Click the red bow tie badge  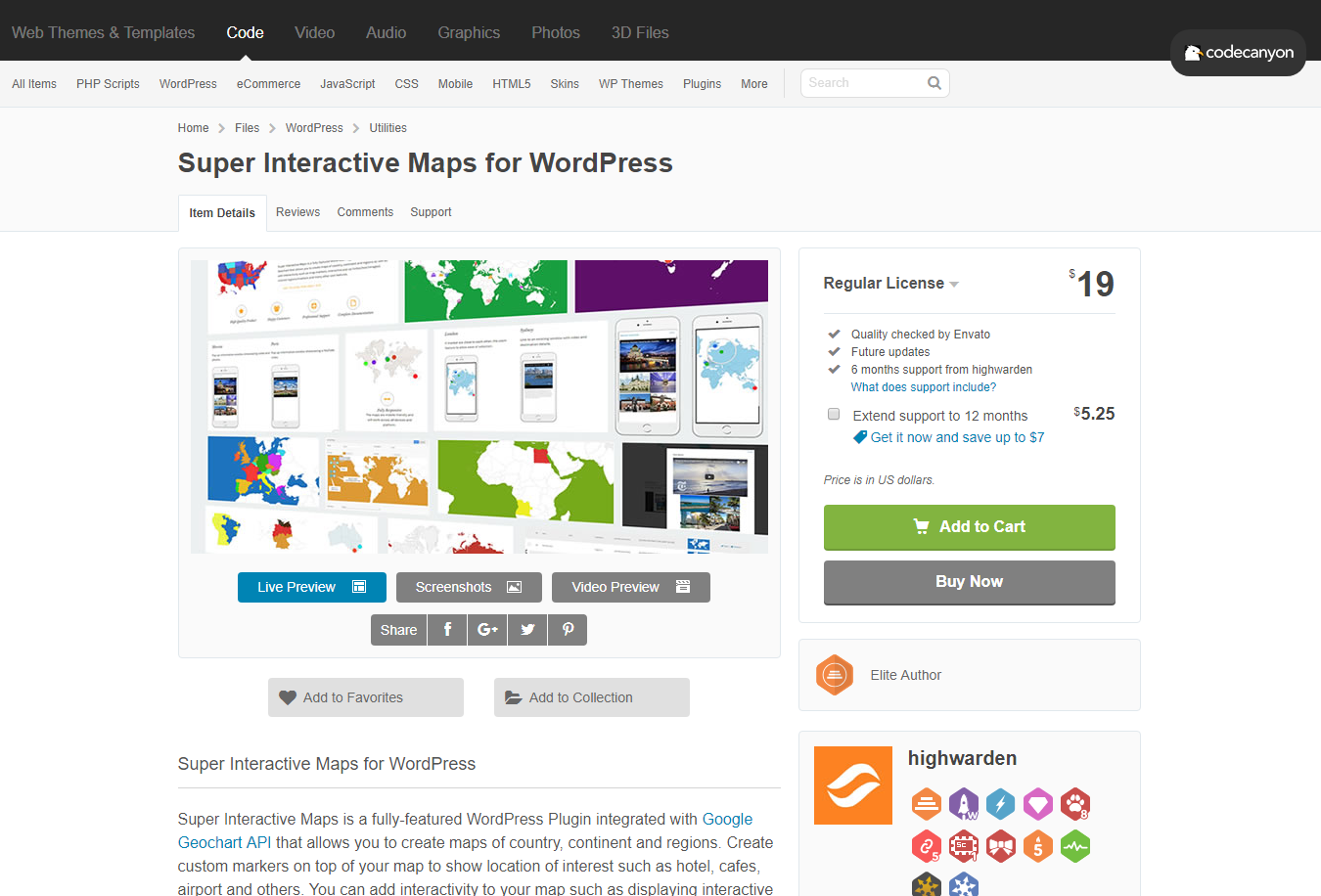[1001, 845]
